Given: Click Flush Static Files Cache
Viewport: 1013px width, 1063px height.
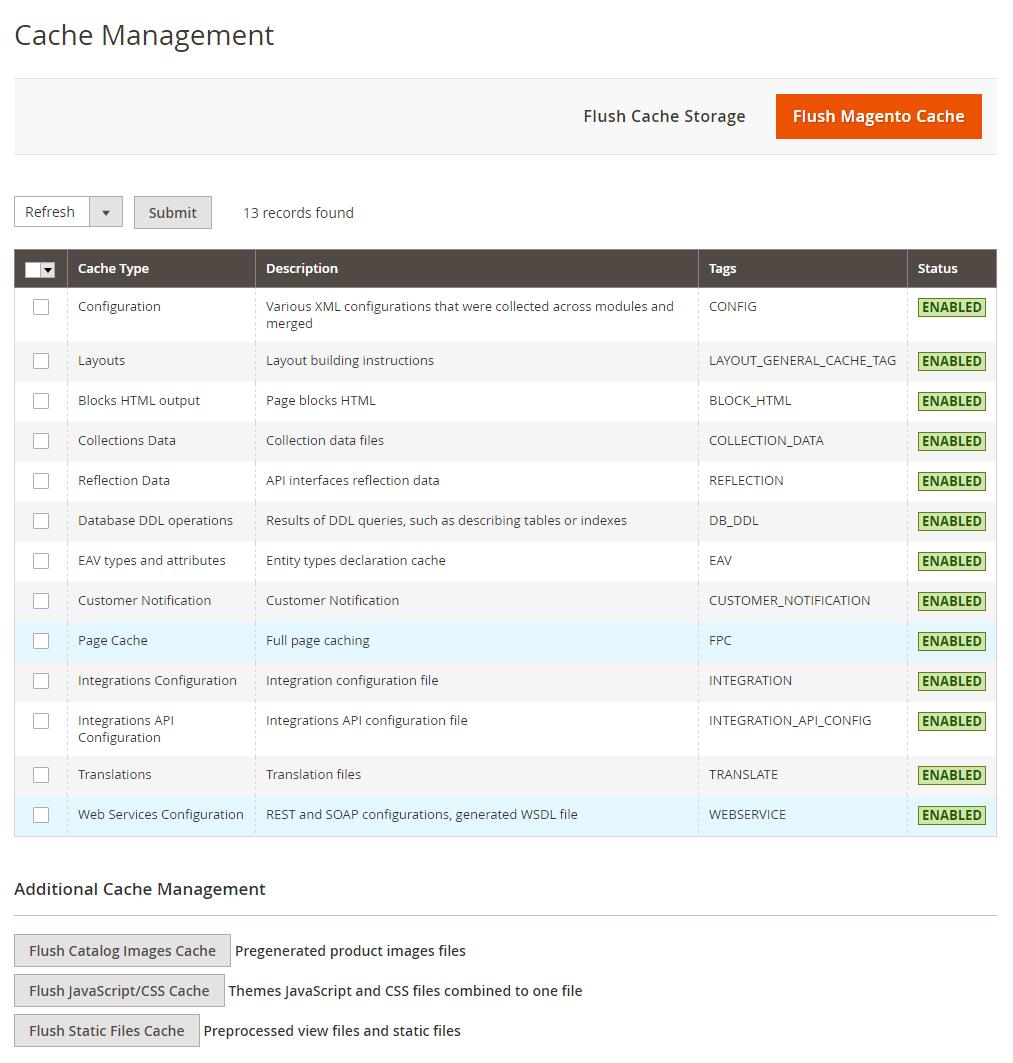Looking at the screenshot, I should coord(107,1030).
